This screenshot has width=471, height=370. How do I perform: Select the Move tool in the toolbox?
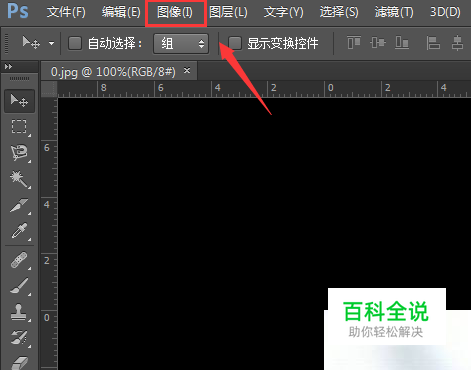(19, 101)
